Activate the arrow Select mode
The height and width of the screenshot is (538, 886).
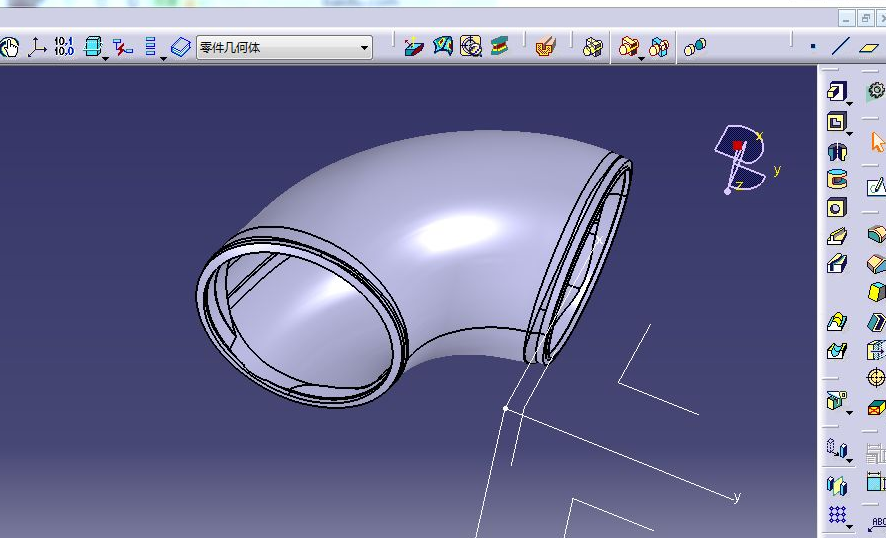(x=877, y=142)
